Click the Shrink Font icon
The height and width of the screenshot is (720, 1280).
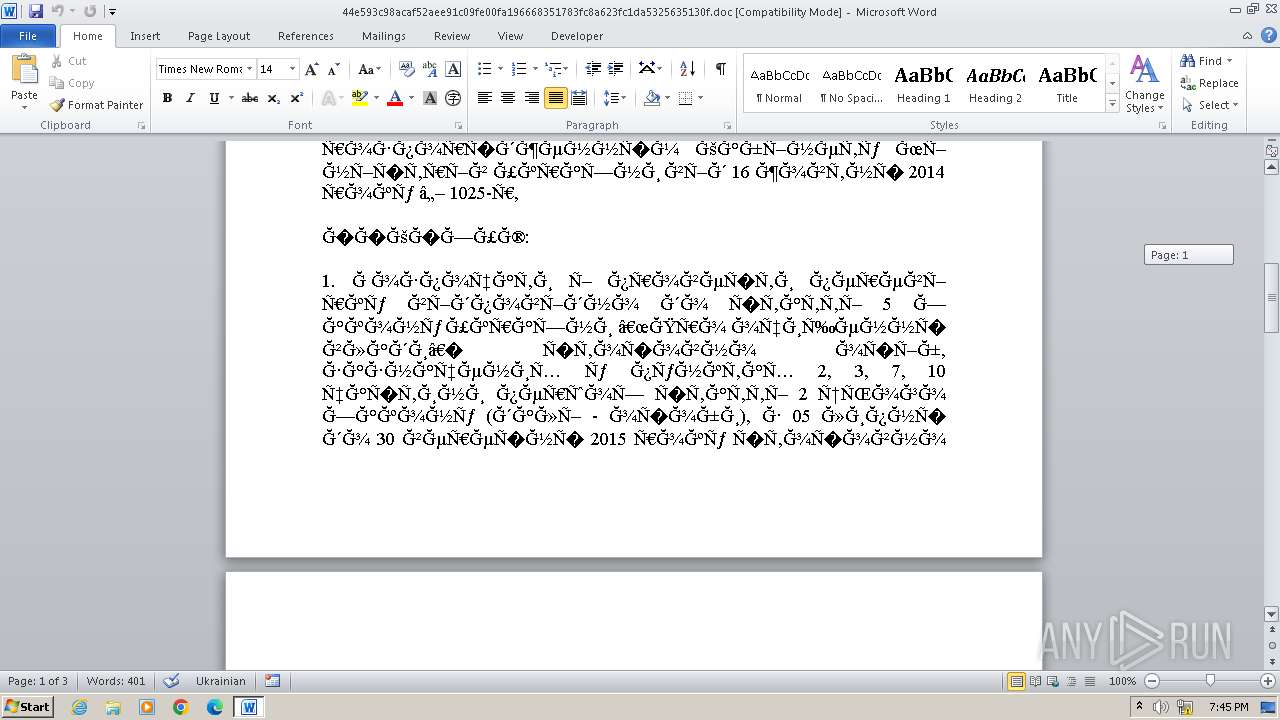[x=332, y=69]
